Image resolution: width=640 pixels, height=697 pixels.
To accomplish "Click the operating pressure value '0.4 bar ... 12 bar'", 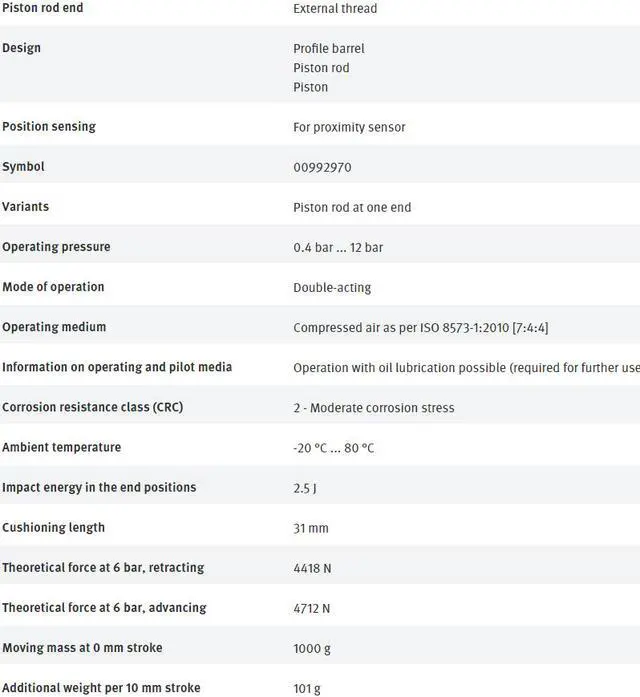I will pos(338,248).
